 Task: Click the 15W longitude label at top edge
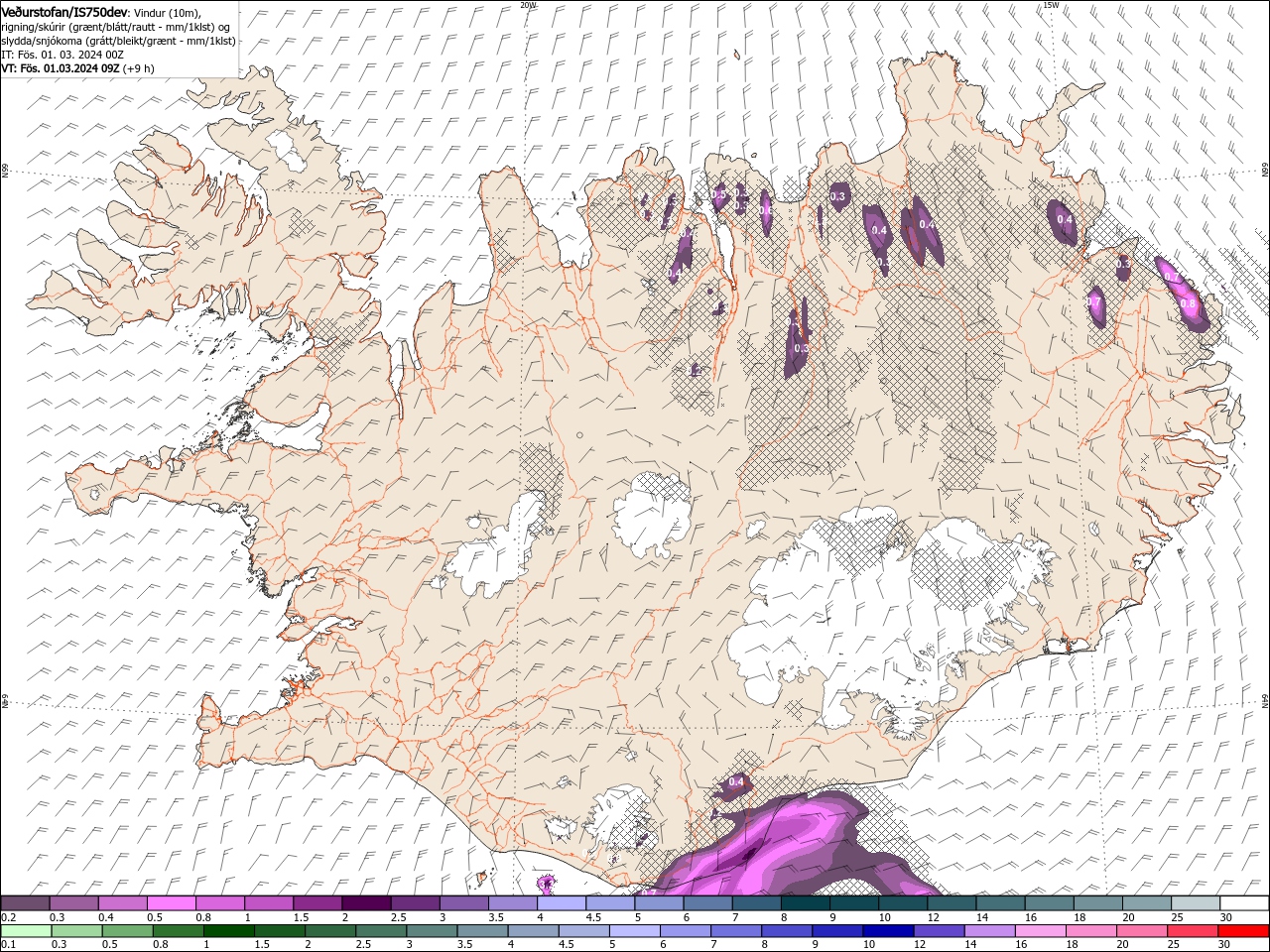pyautogui.click(x=1050, y=5)
